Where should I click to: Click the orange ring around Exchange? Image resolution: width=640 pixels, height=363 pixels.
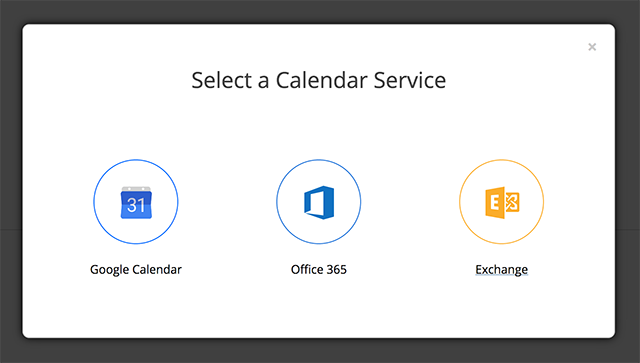[x=460, y=202]
